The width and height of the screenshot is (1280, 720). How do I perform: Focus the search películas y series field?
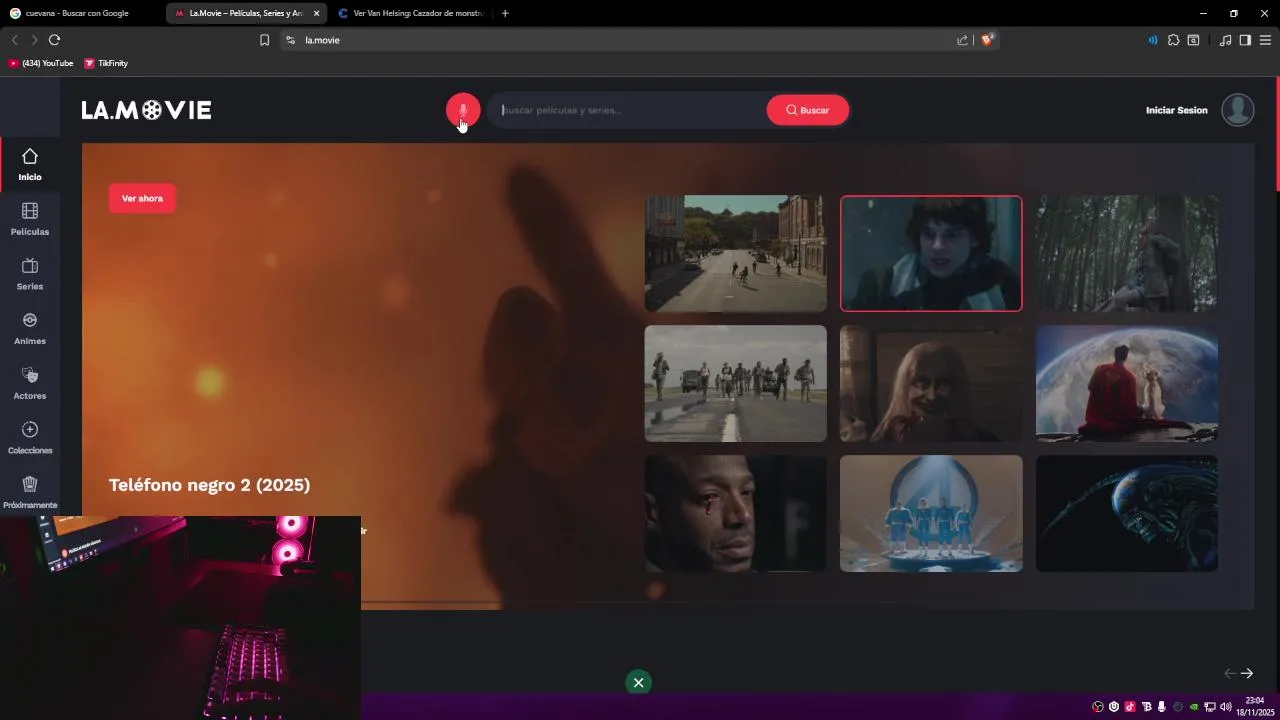628,110
